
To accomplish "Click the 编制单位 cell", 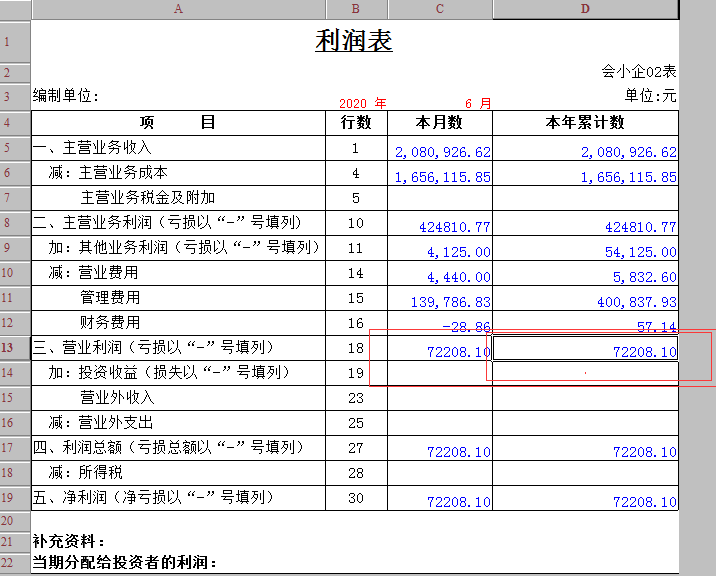I will tap(66, 95).
